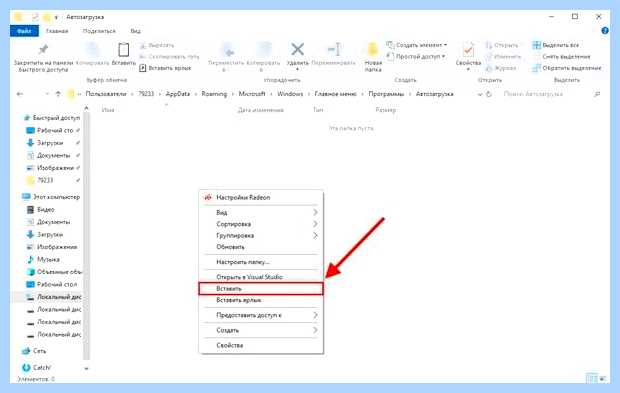Click Снять выделение in the ribbon
This screenshot has height=393, width=620.
(x=561, y=57)
